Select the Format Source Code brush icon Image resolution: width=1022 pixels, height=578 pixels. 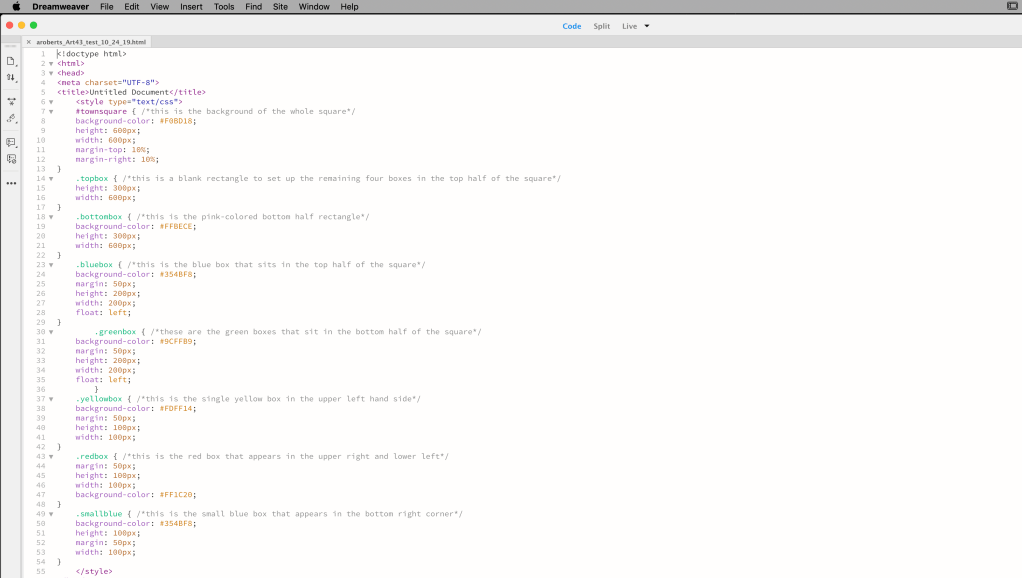(11, 119)
